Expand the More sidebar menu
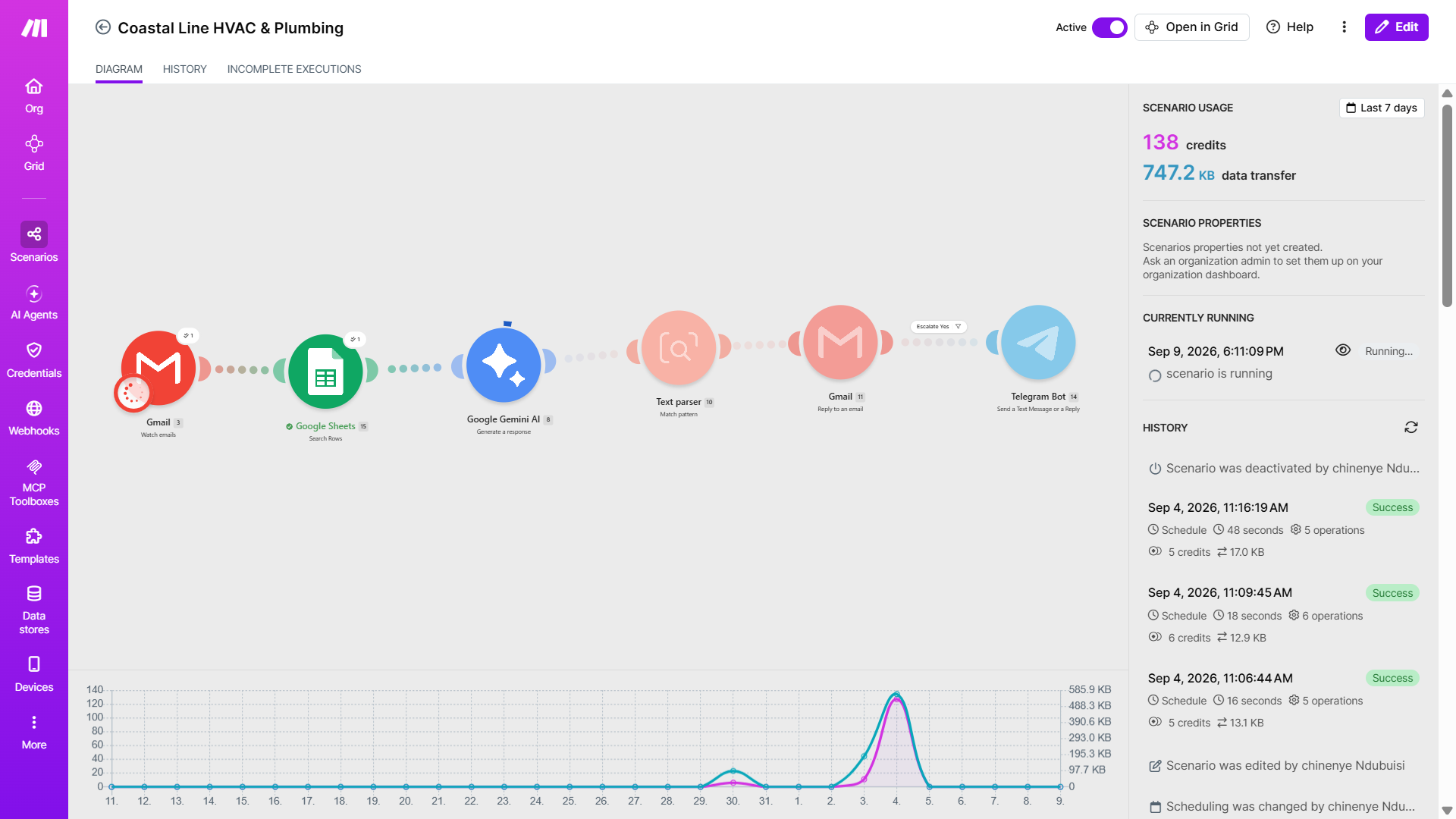The width and height of the screenshot is (1456, 819). point(33,733)
